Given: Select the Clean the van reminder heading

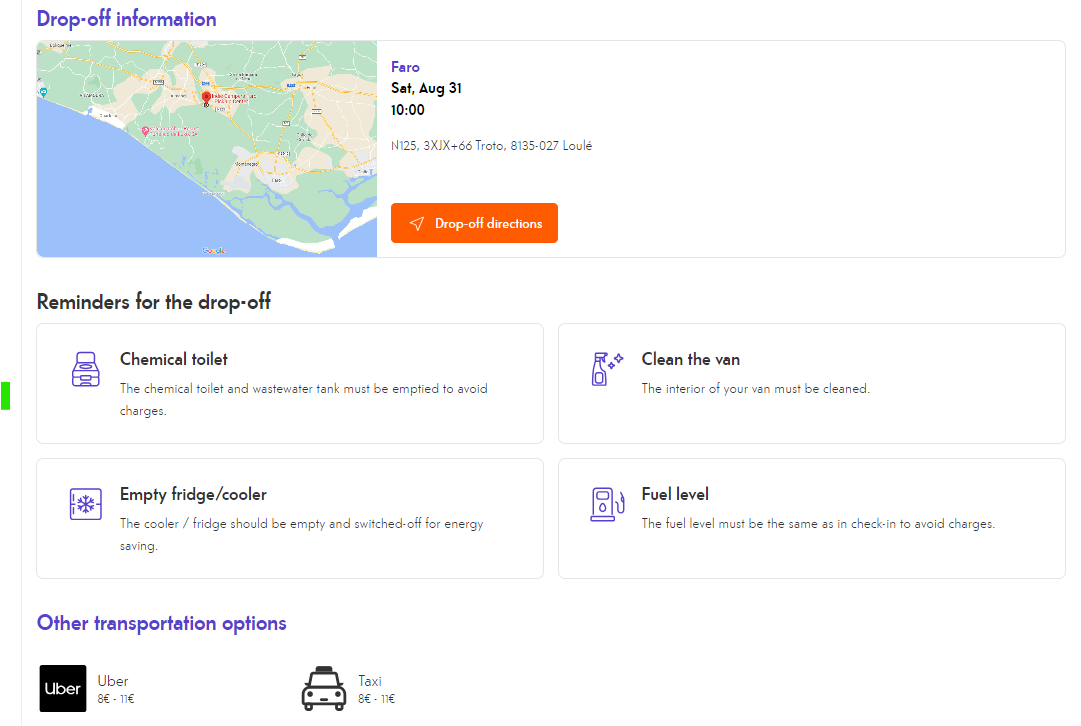Looking at the screenshot, I should pos(691,359).
